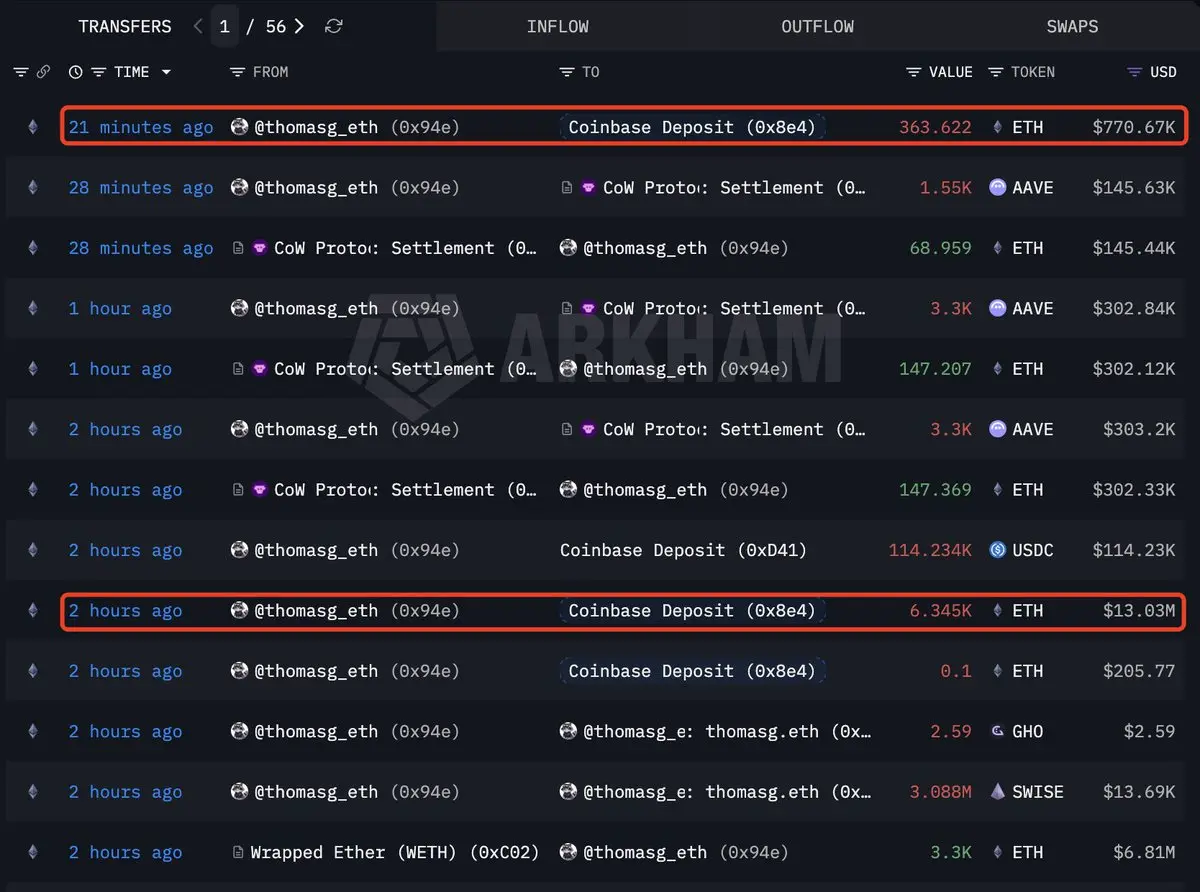Click Ethereum chain icon in 21 minutes row
Screen dimensions: 1200x892
(32, 127)
